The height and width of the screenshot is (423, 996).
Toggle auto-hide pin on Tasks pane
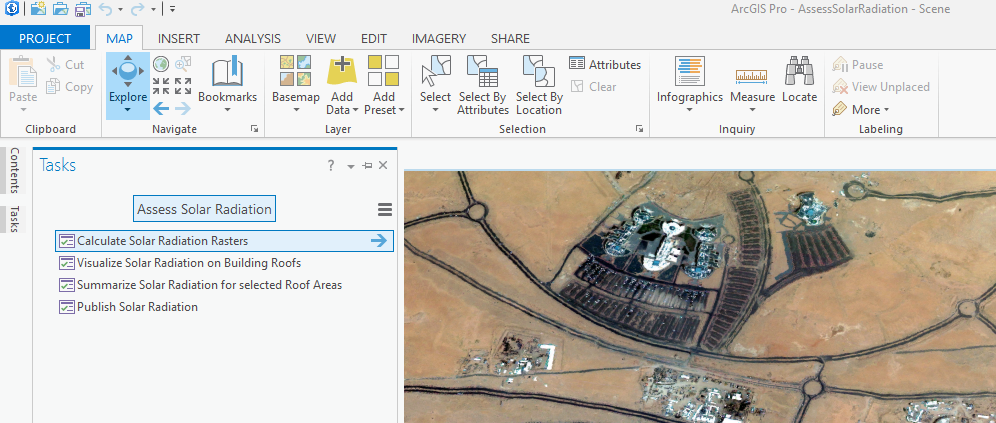(x=367, y=166)
